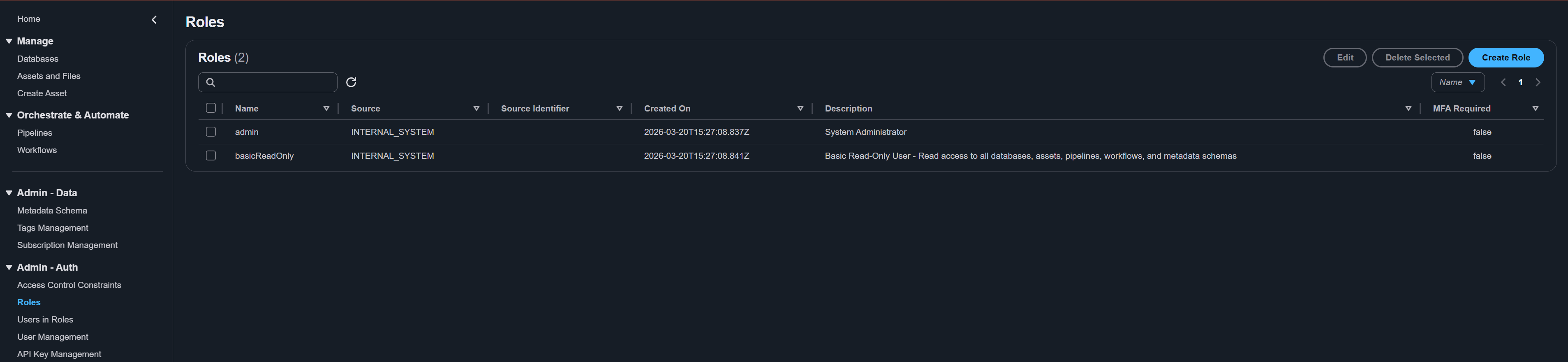Go to the next page of roles

pos(1538,82)
